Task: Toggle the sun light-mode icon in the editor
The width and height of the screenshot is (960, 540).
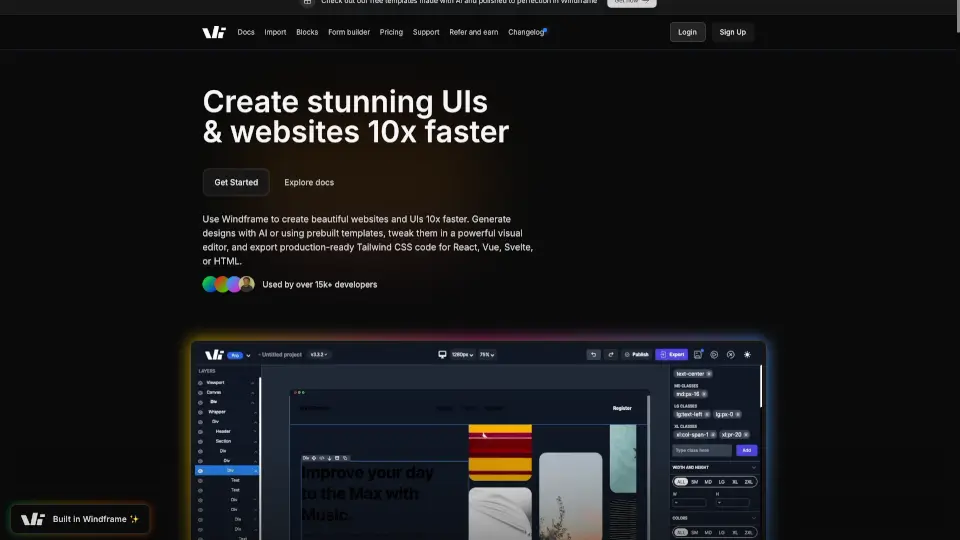Action: point(747,354)
